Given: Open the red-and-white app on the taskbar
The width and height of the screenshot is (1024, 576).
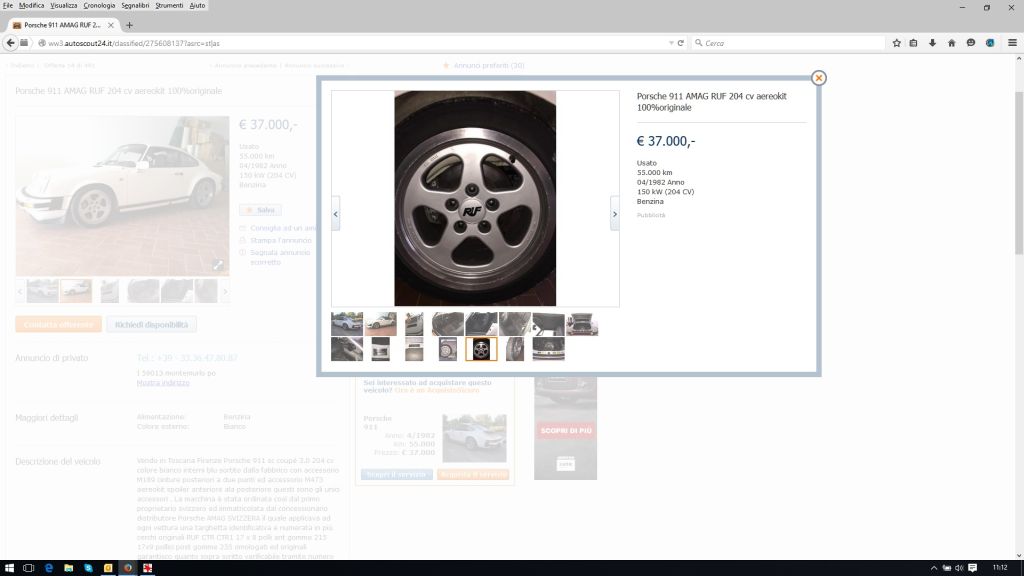Looking at the screenshot, I should coord(148,568).
